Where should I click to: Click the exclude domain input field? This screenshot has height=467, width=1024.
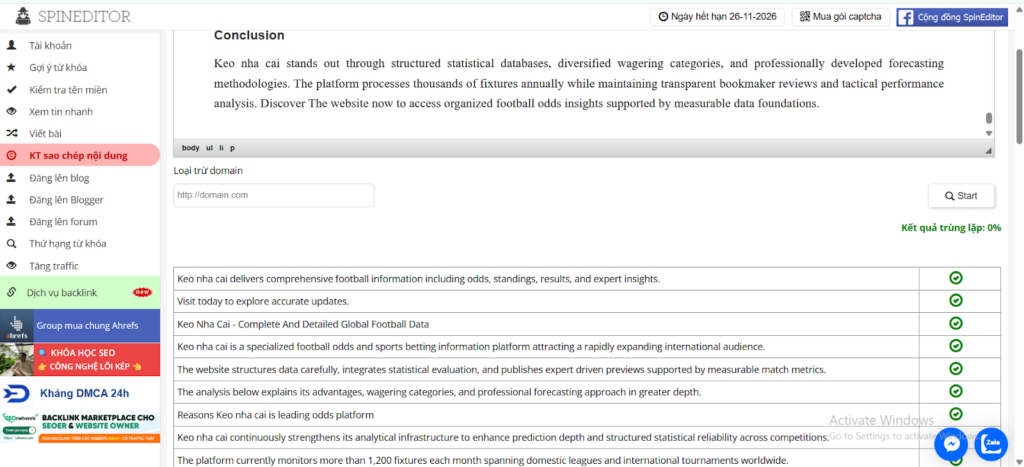[274, 195]
